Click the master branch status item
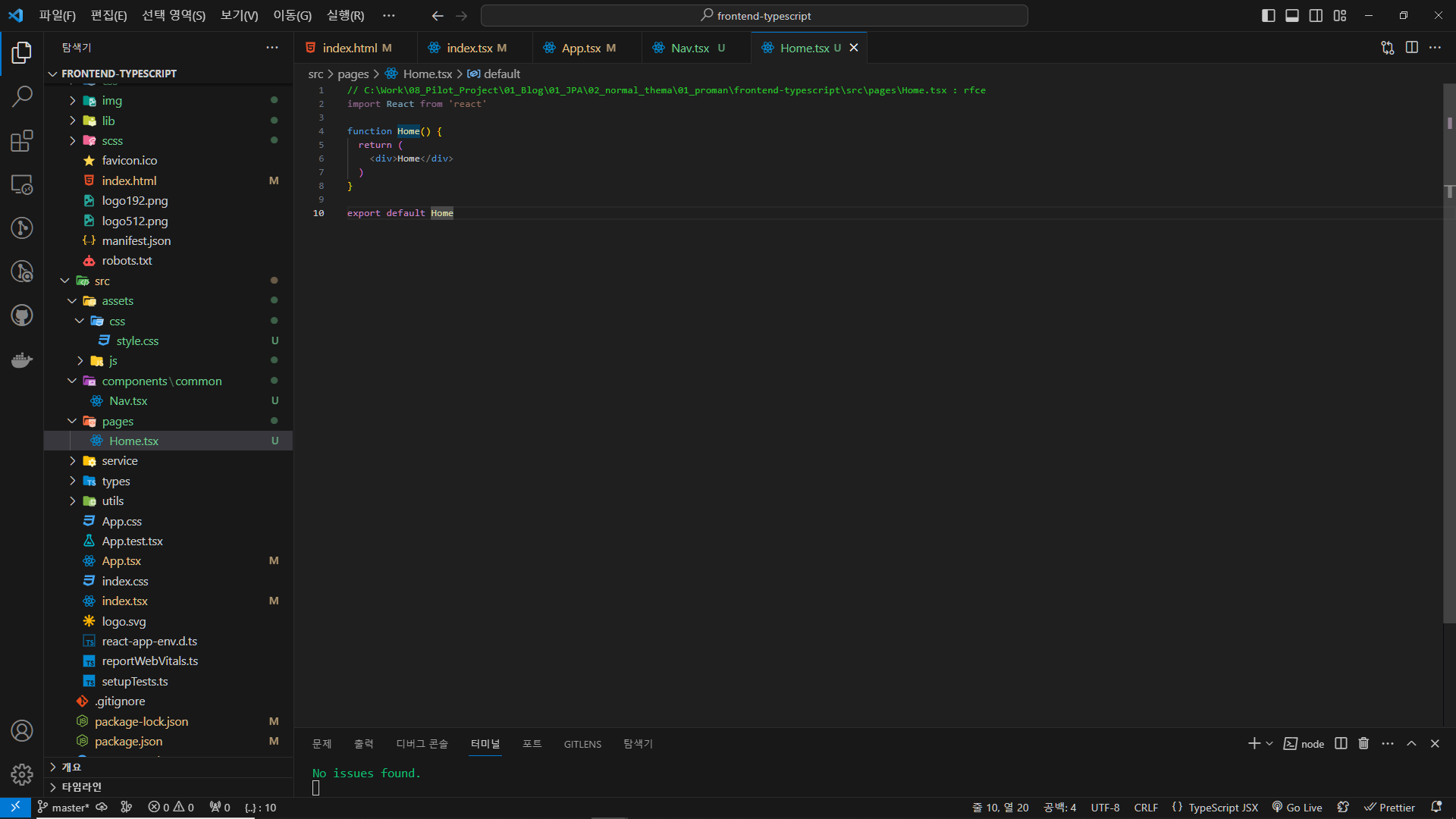The image size is (1456, 819). click(x=64, y=808)
